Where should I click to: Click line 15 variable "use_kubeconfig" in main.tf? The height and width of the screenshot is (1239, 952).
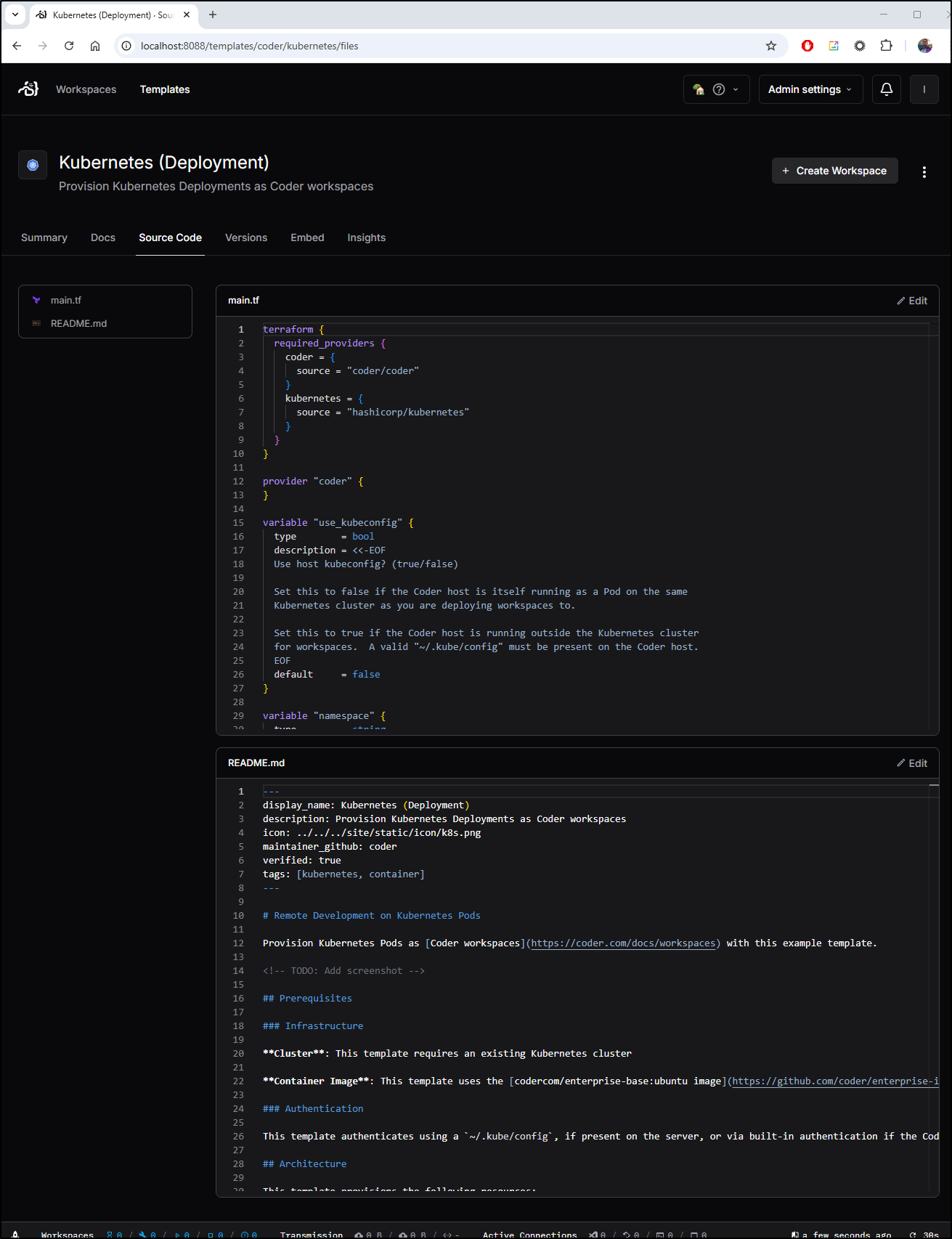pyautogui.click(x=338, y=523)
